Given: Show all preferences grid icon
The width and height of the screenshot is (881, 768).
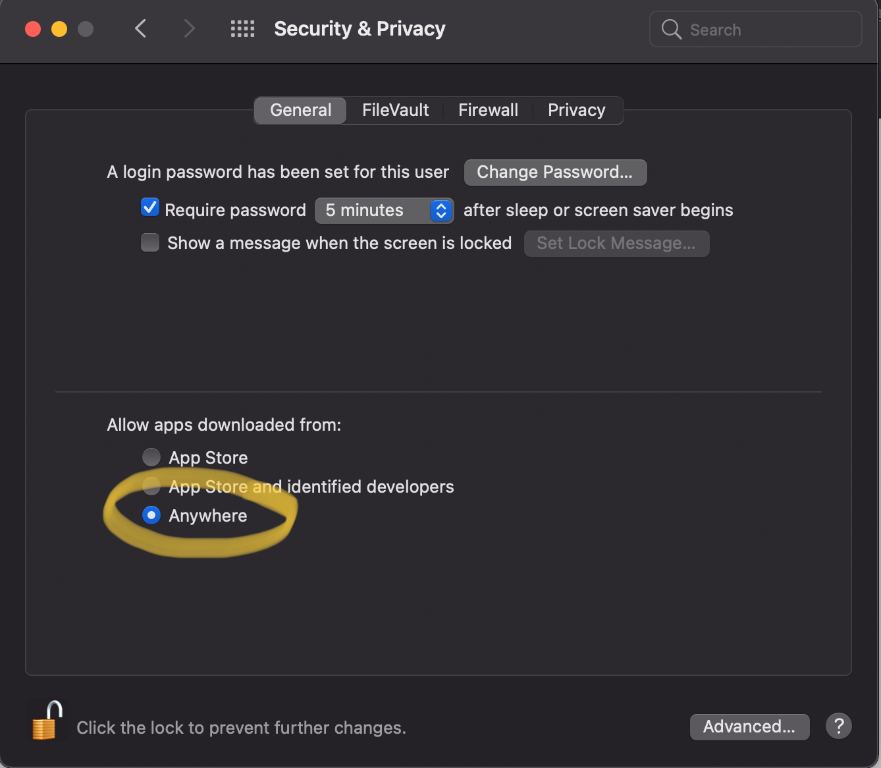Looking at the screenshot, I should (242, 29).
